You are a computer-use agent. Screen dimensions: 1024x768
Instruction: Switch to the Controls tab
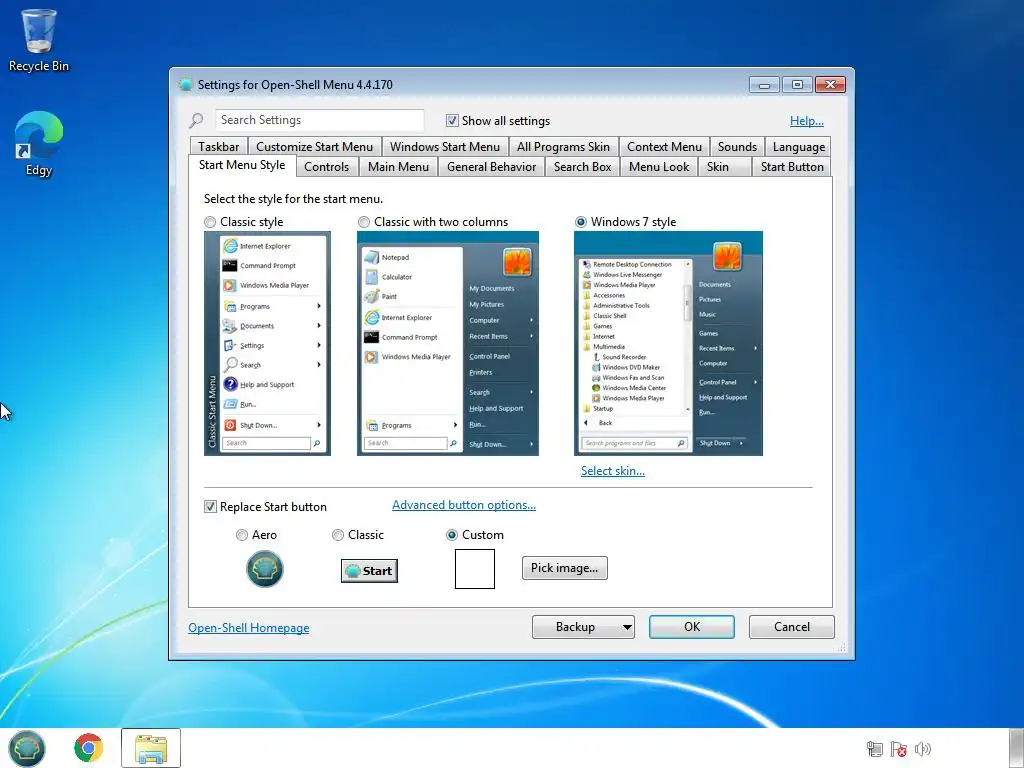pyautogui.click(x=327, y=167)
